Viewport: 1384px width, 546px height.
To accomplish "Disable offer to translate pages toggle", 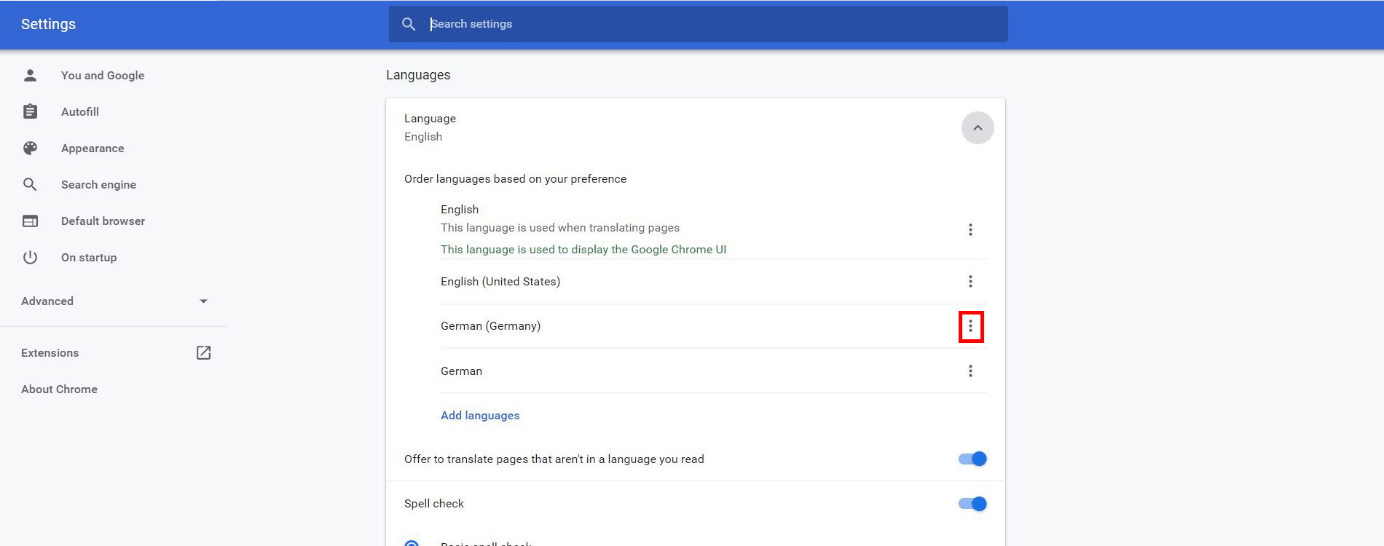I will [972, 459].
